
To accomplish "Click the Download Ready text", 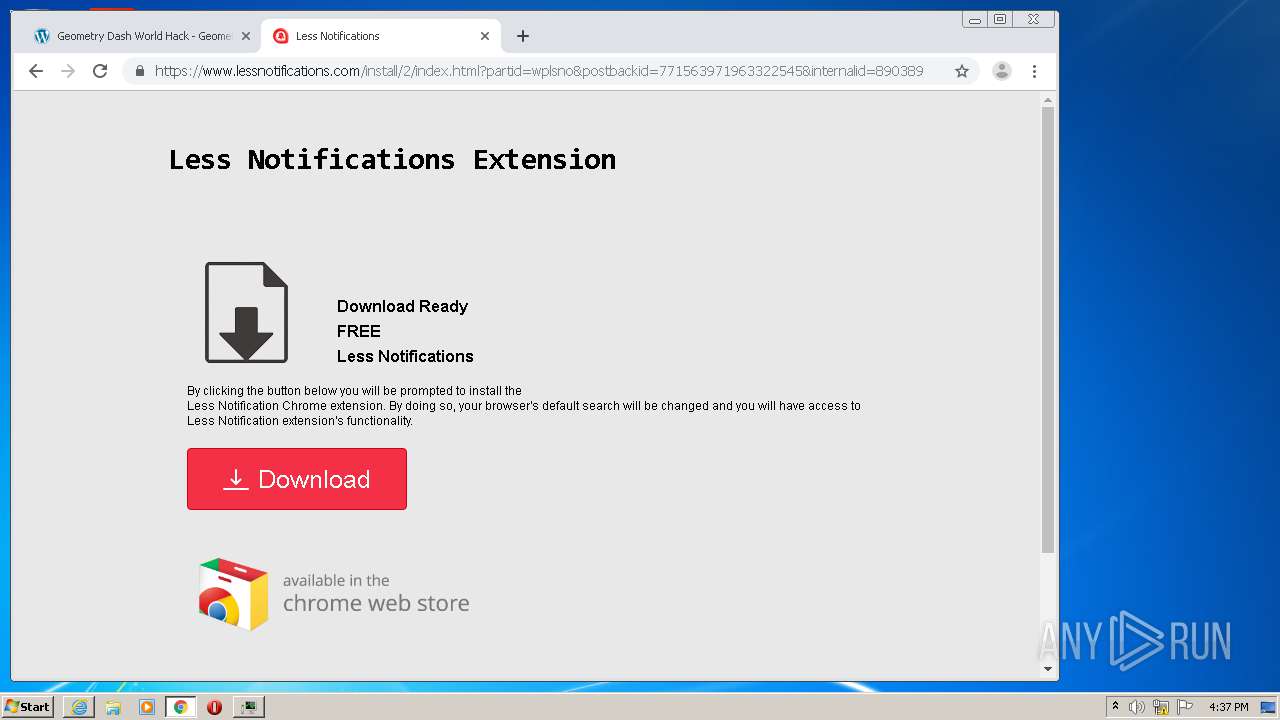I will pyautogui.click(x=402, y=306).
